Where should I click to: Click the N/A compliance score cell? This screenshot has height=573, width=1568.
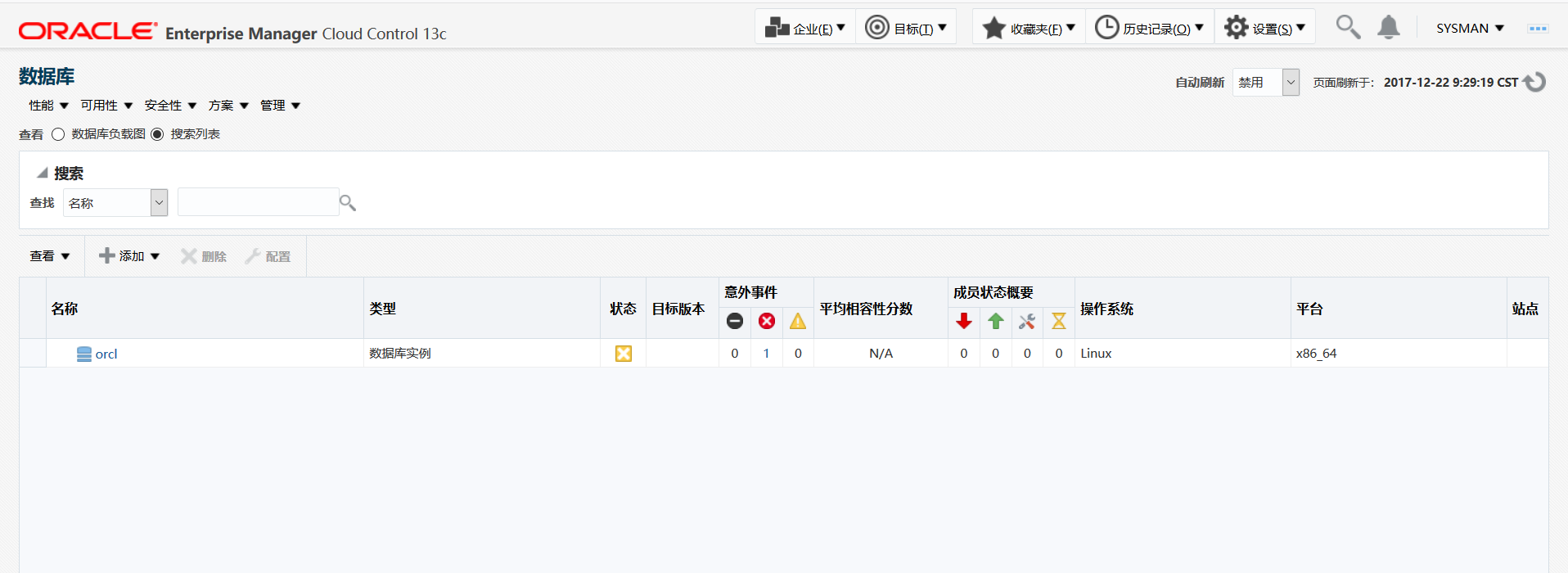click(x=881, y=354)
